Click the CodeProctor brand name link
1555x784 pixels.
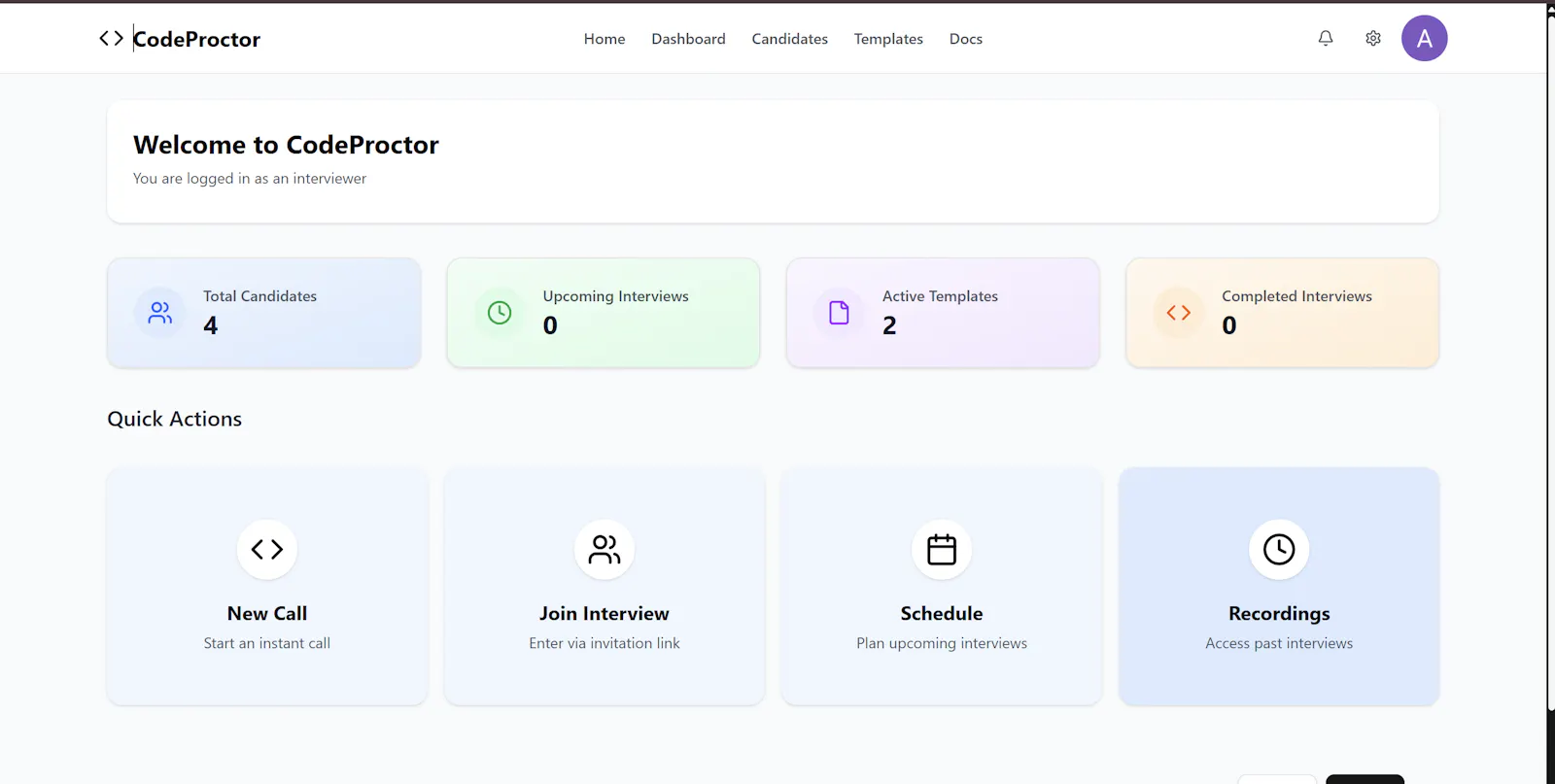(x=196, y=39)
